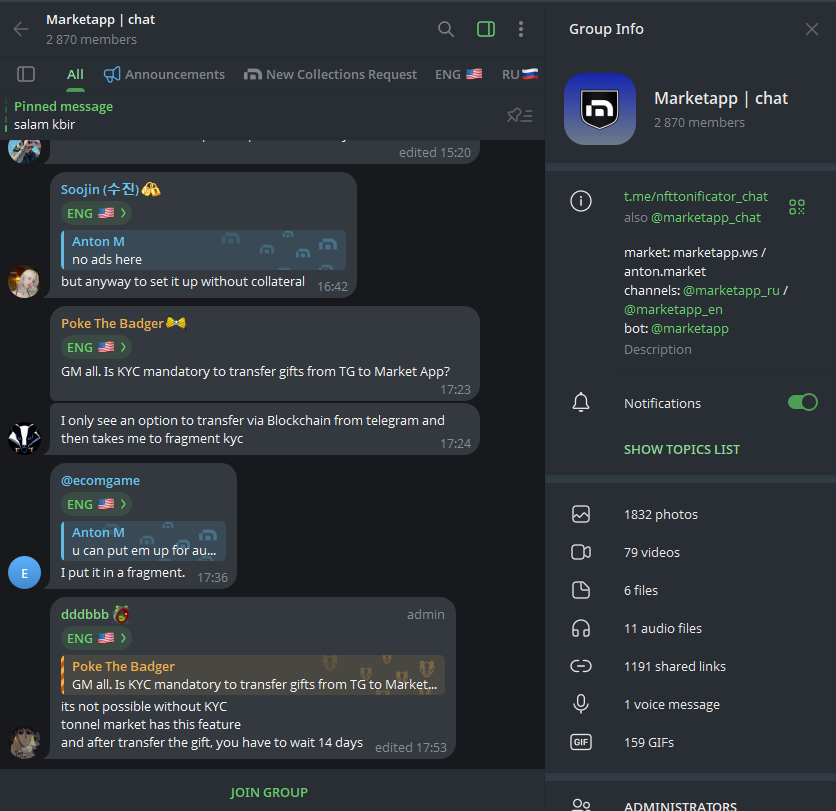836x811 pixels.
Task: Click sender name Poke The Badger
Action: (112, 323)
